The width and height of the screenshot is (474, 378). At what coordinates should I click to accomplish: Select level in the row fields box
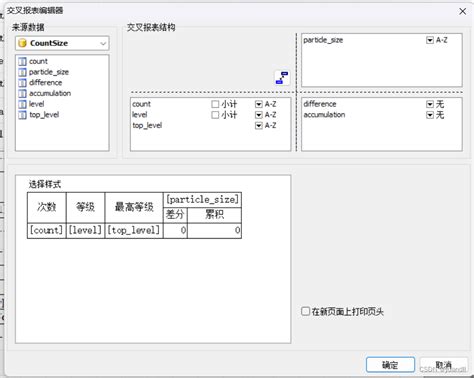coord(140,115)
